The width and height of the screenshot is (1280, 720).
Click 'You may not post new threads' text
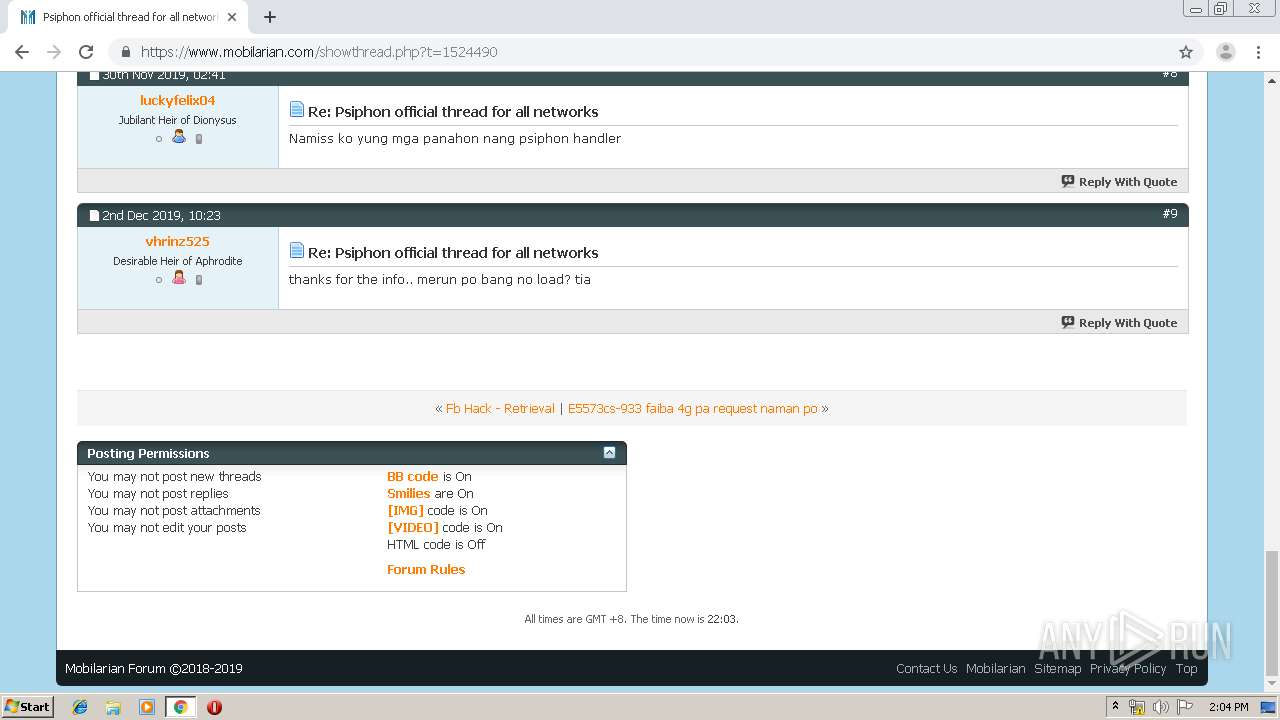pyautogui.click(x=174, y=477)
